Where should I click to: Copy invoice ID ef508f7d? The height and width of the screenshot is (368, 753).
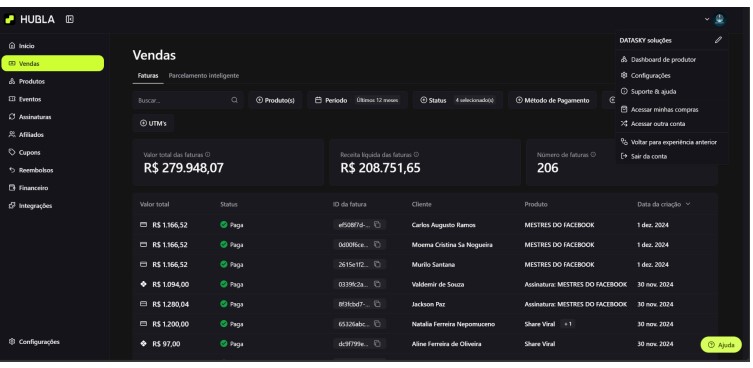[377, 225]
